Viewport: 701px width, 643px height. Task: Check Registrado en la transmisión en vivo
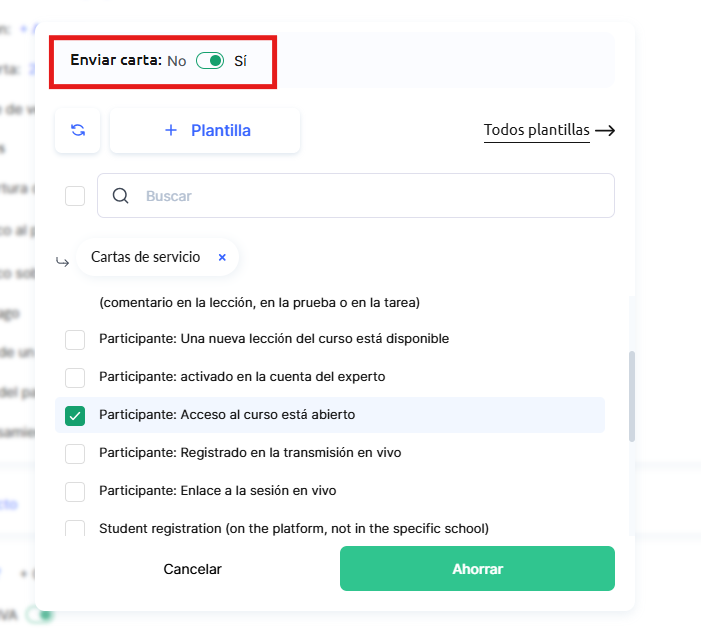(75, 454)
